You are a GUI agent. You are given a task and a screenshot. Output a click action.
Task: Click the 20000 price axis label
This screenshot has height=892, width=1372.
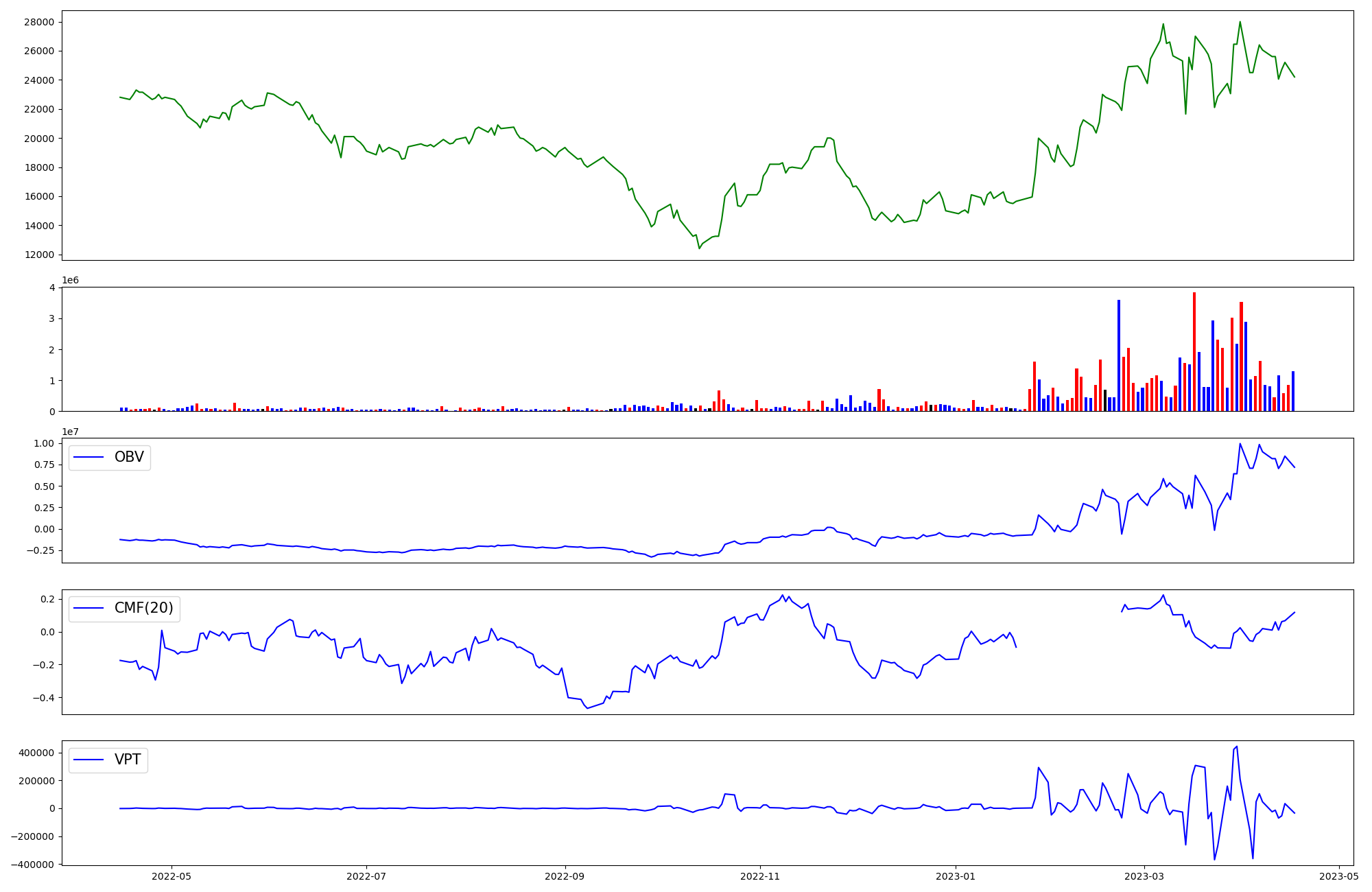coord(39,139)
